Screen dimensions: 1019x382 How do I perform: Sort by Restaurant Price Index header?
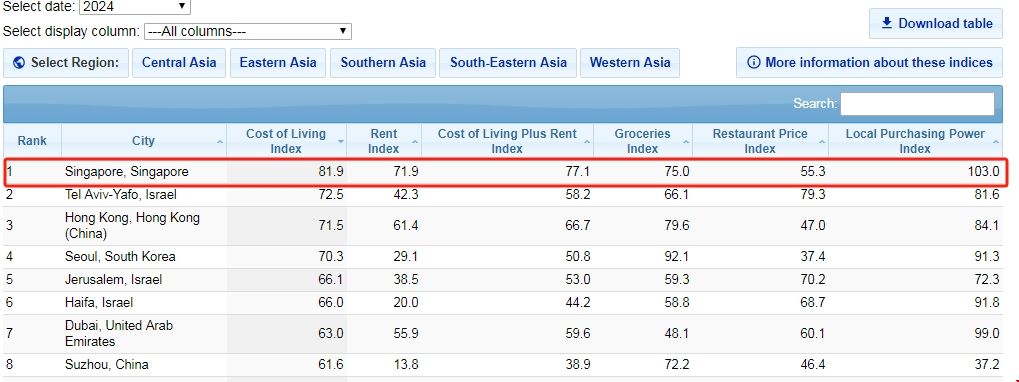click(760, 141)
